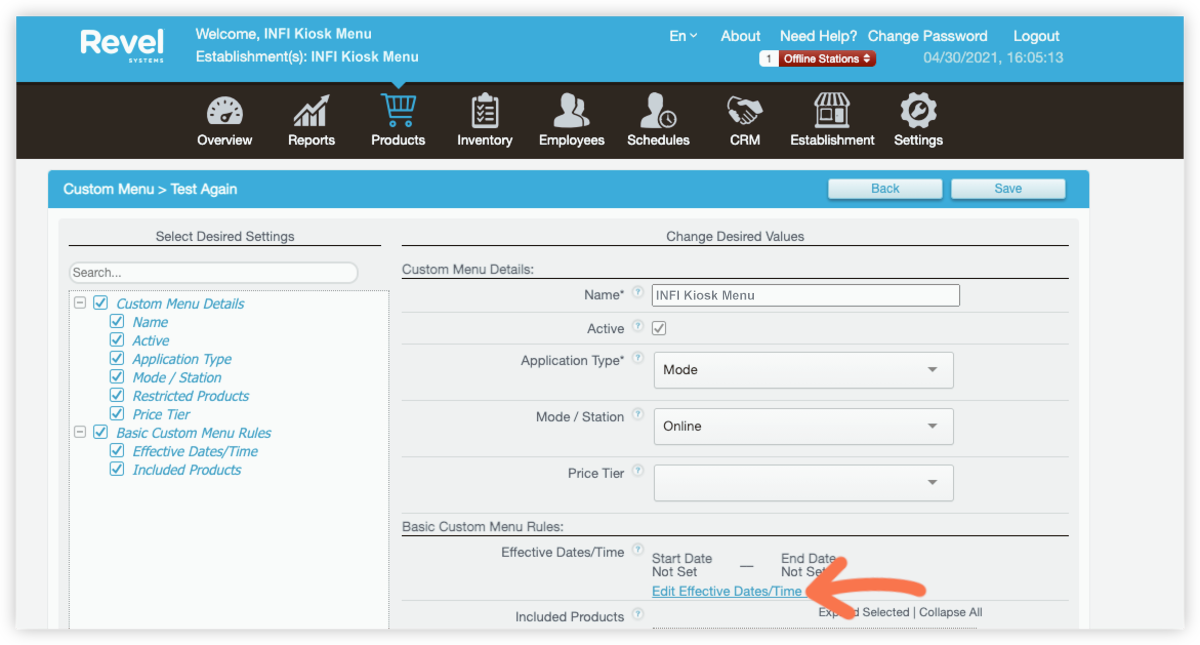
Task: Click help icon next to Included Products
Action: tap(637, 616)
